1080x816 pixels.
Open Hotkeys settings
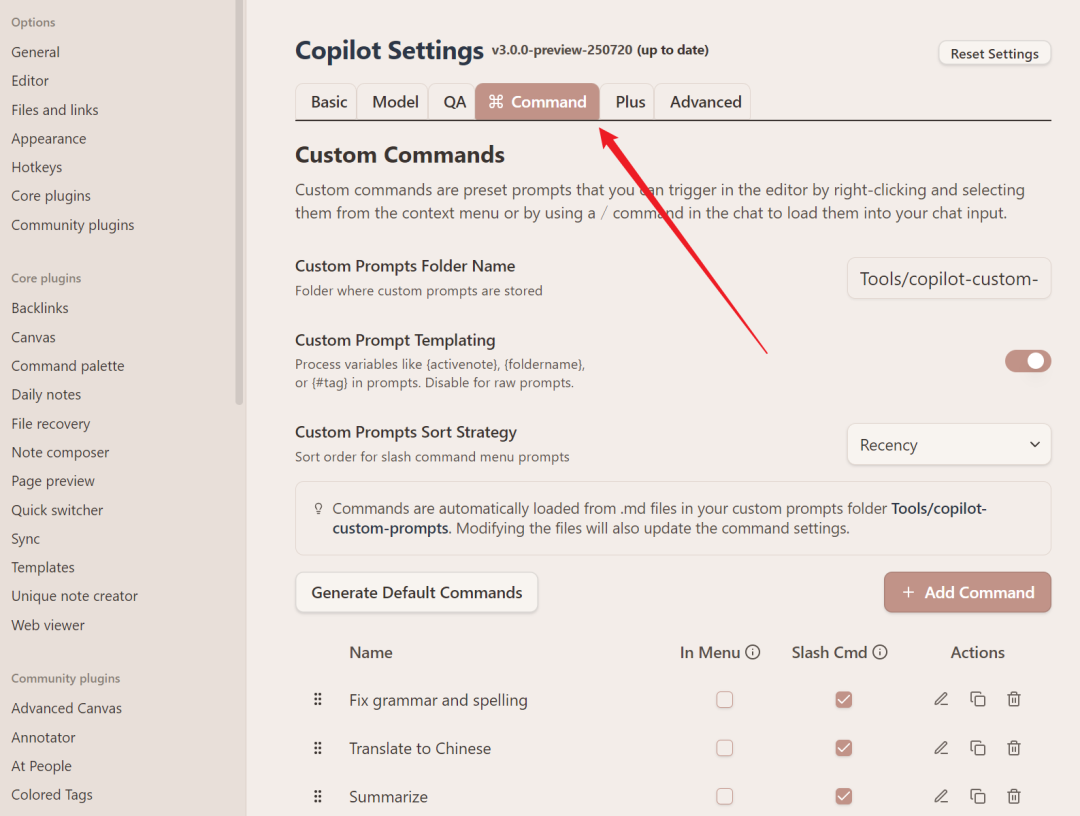click(37, 167)
